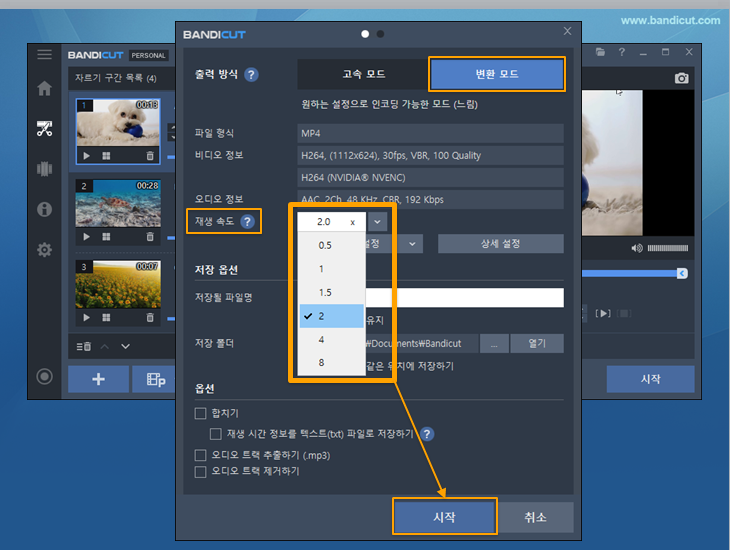Click the grid icon on segment 2
730x550 pixels.
[x=106, y=237]
